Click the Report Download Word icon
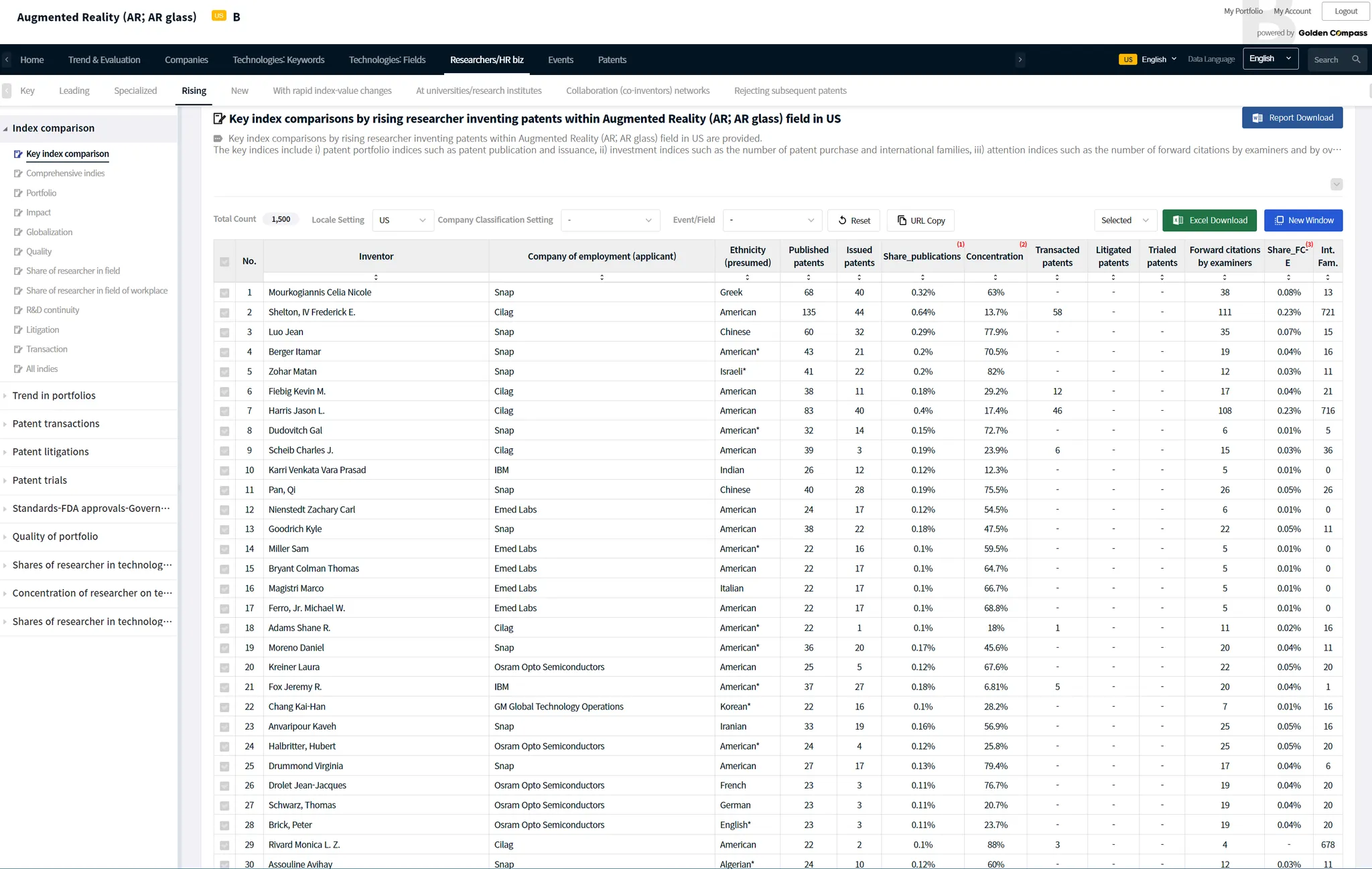Image resolution: width=1372 pixels, height=869 pixels. click(1257, 118)
